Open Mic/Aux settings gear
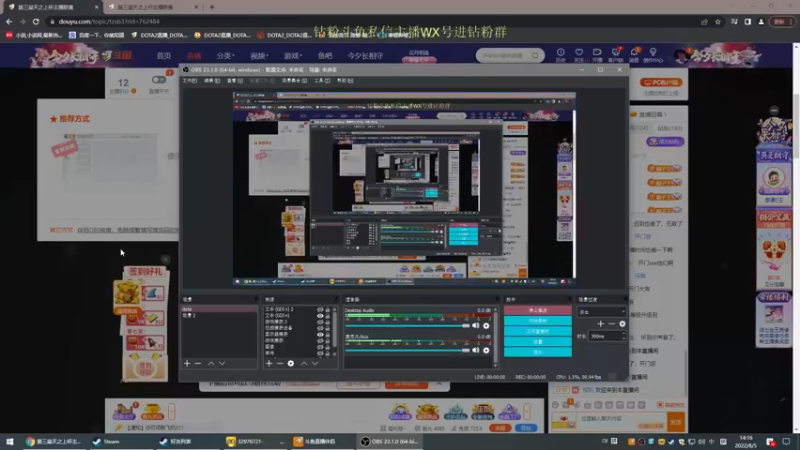Screen dimensions: 800x450 coord(486,350)
